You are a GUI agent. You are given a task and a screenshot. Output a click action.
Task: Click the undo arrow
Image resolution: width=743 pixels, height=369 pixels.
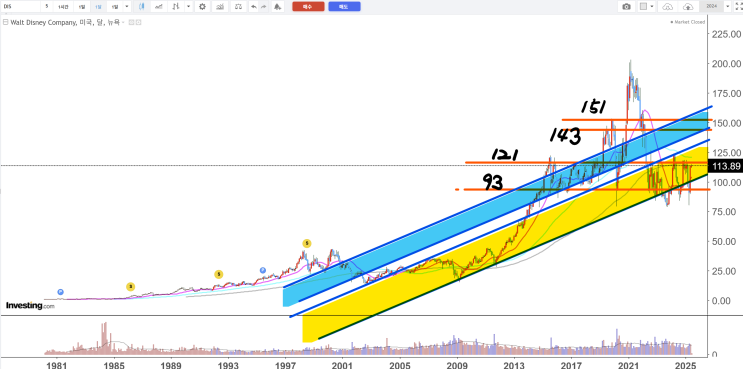click(x=254, y=7)
